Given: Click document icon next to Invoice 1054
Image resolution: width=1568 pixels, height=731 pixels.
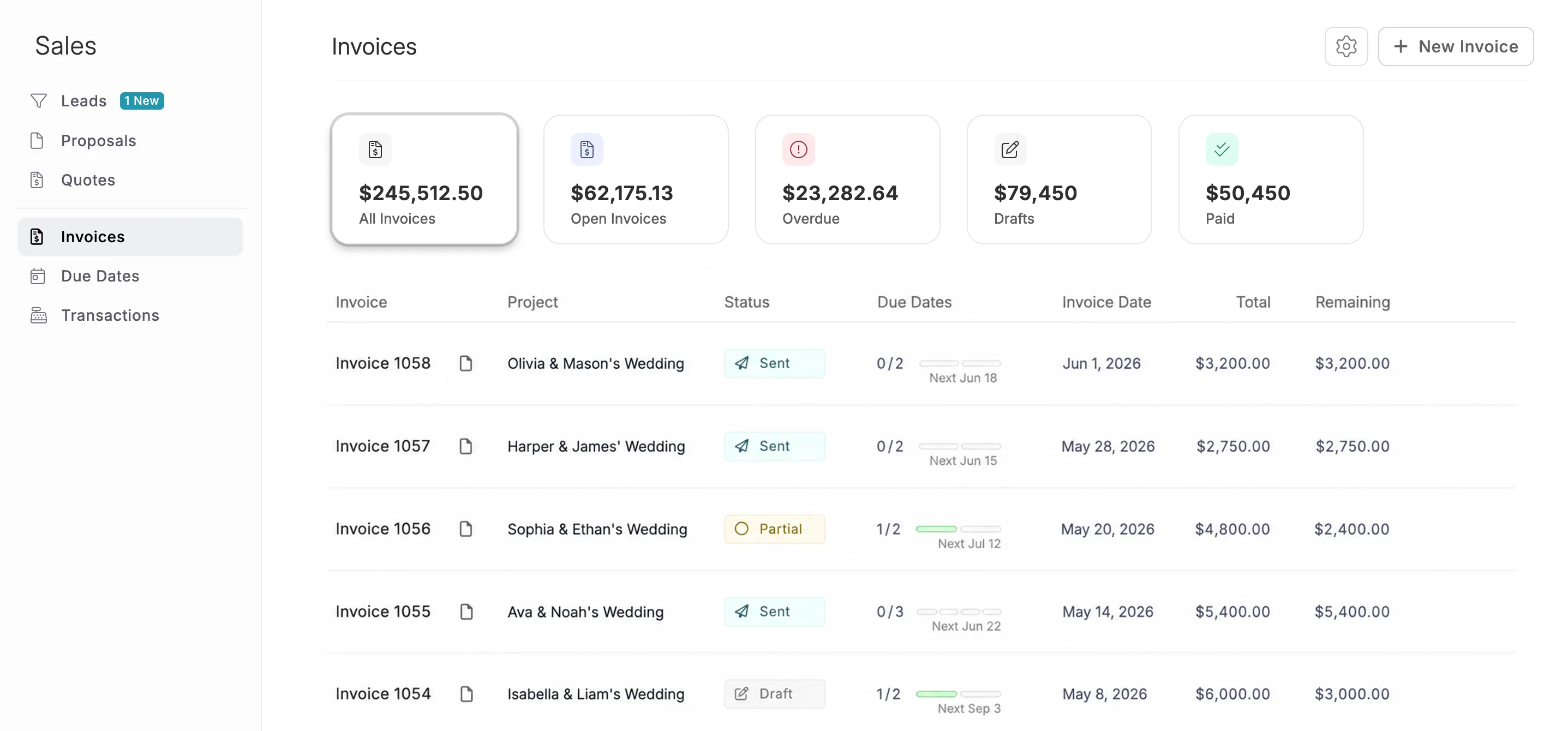Looking at the screenshot, I should coord(466,694).
